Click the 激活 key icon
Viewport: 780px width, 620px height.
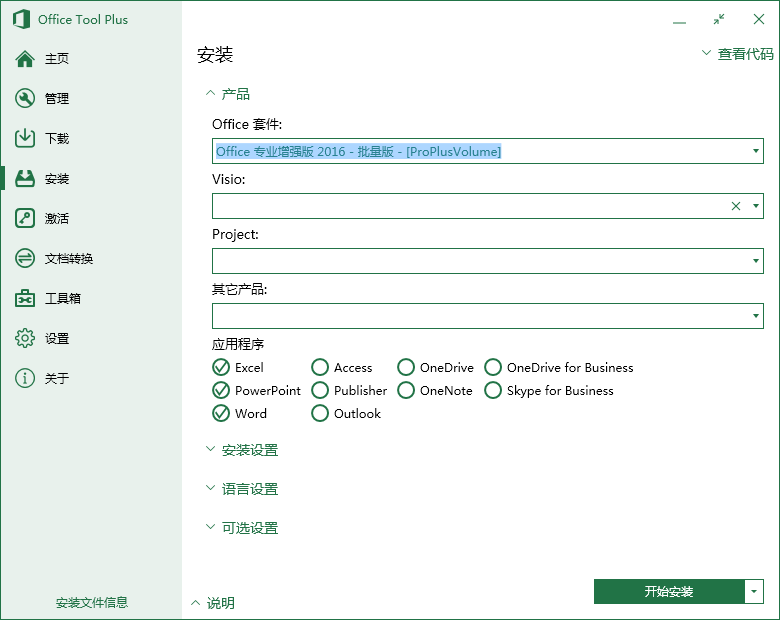25,219
